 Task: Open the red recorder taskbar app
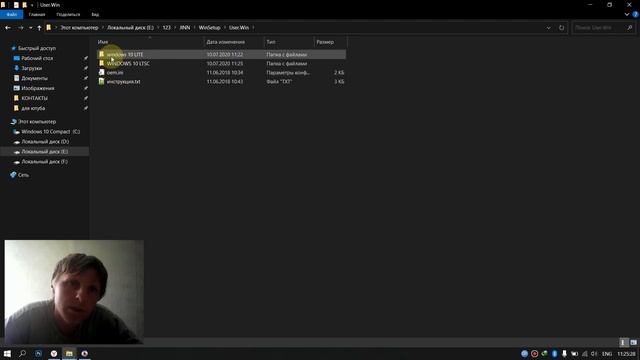84,353
